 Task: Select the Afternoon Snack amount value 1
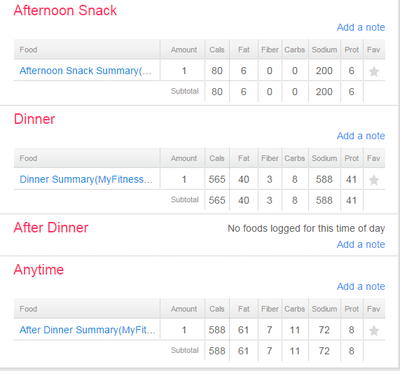[184, 71]
